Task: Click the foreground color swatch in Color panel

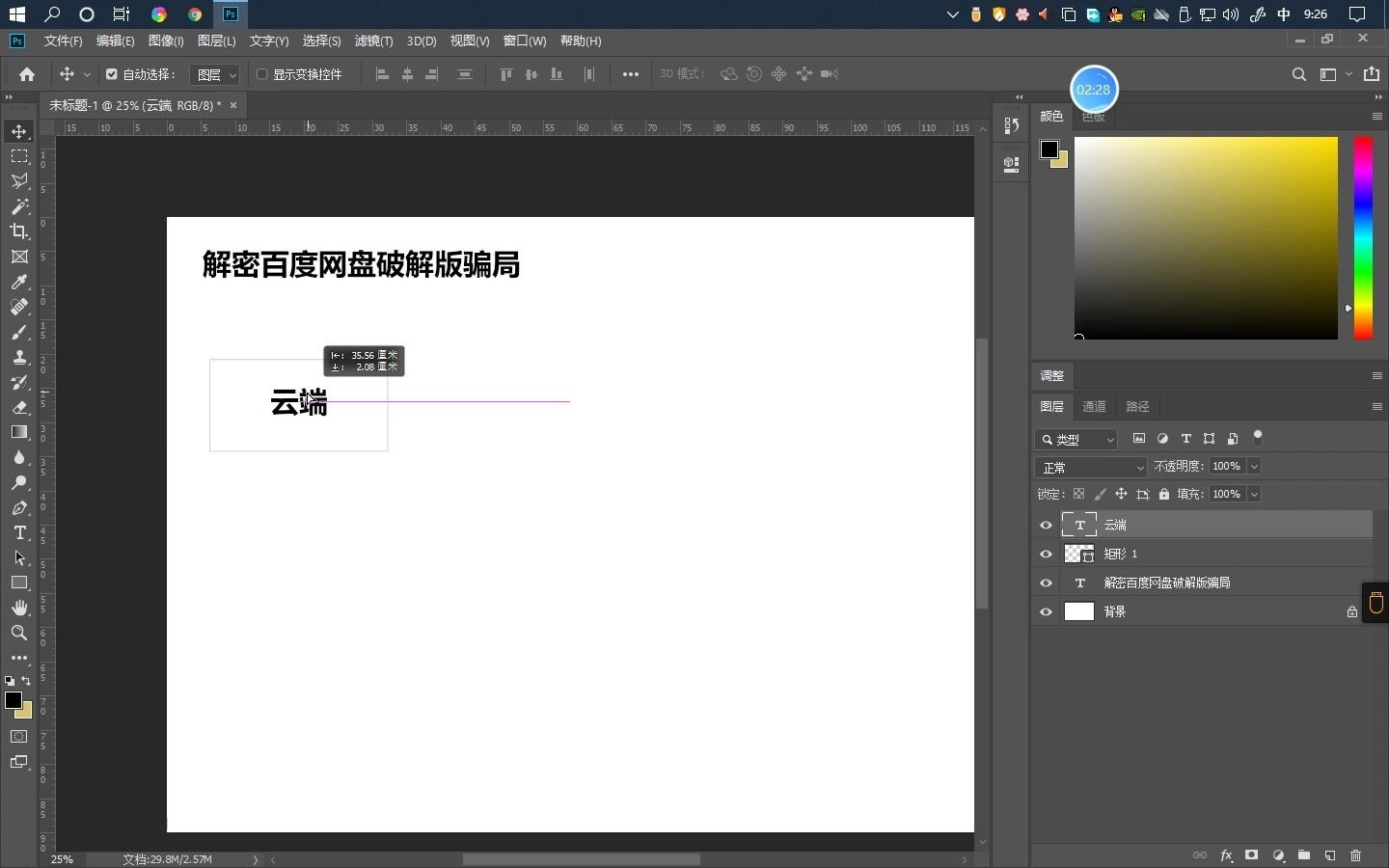Action: [x=1049, y=149]
